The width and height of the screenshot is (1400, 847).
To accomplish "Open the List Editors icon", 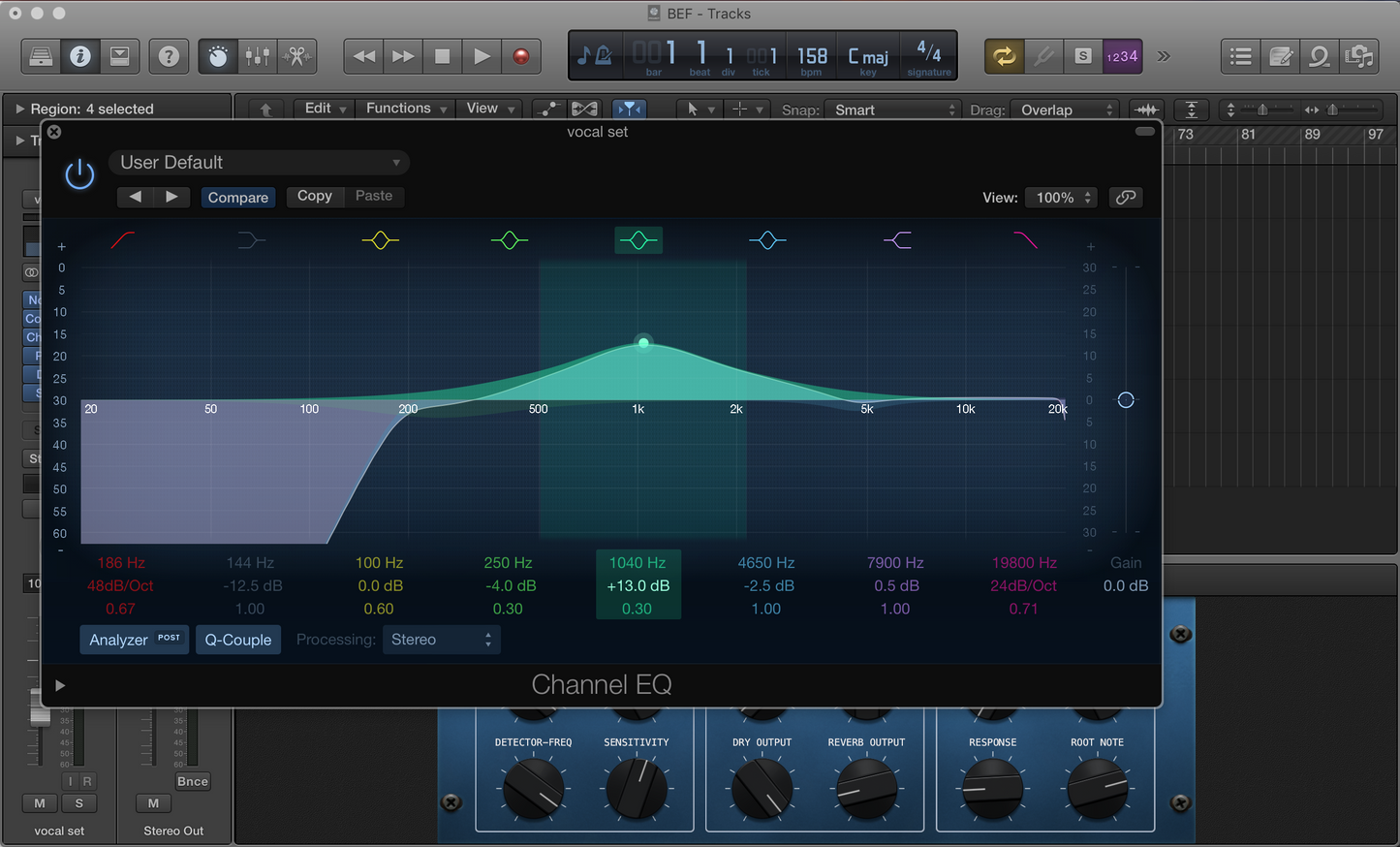I will click(x=1241, y=56).
